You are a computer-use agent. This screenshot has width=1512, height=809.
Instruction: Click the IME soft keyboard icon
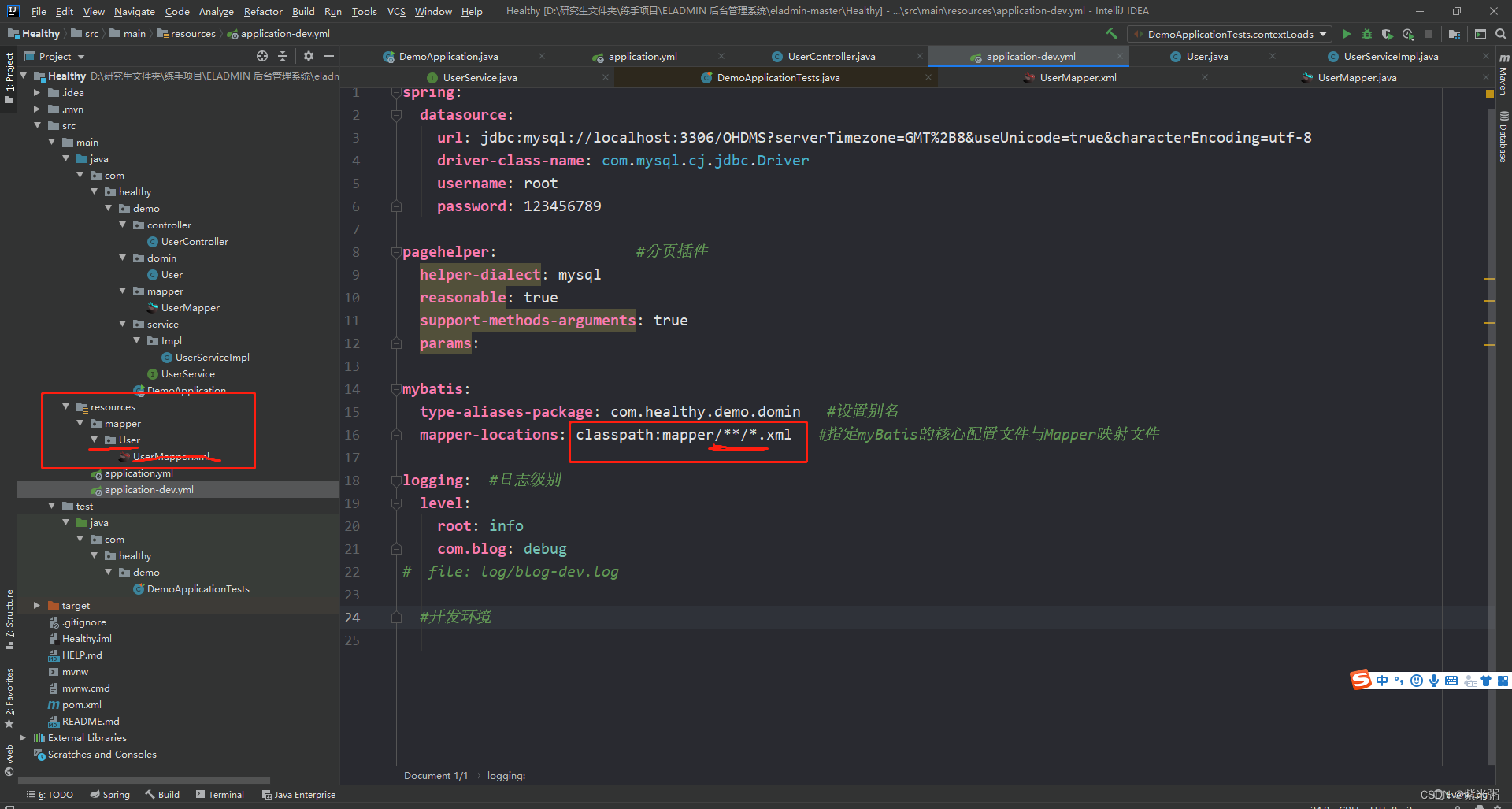click(x=1451, y=681)
